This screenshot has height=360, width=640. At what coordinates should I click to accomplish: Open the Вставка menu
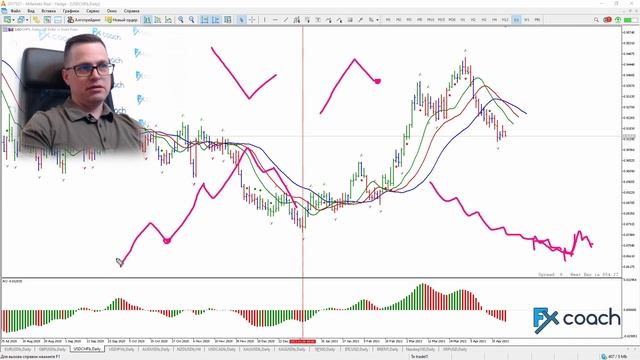tap(49, 11)
